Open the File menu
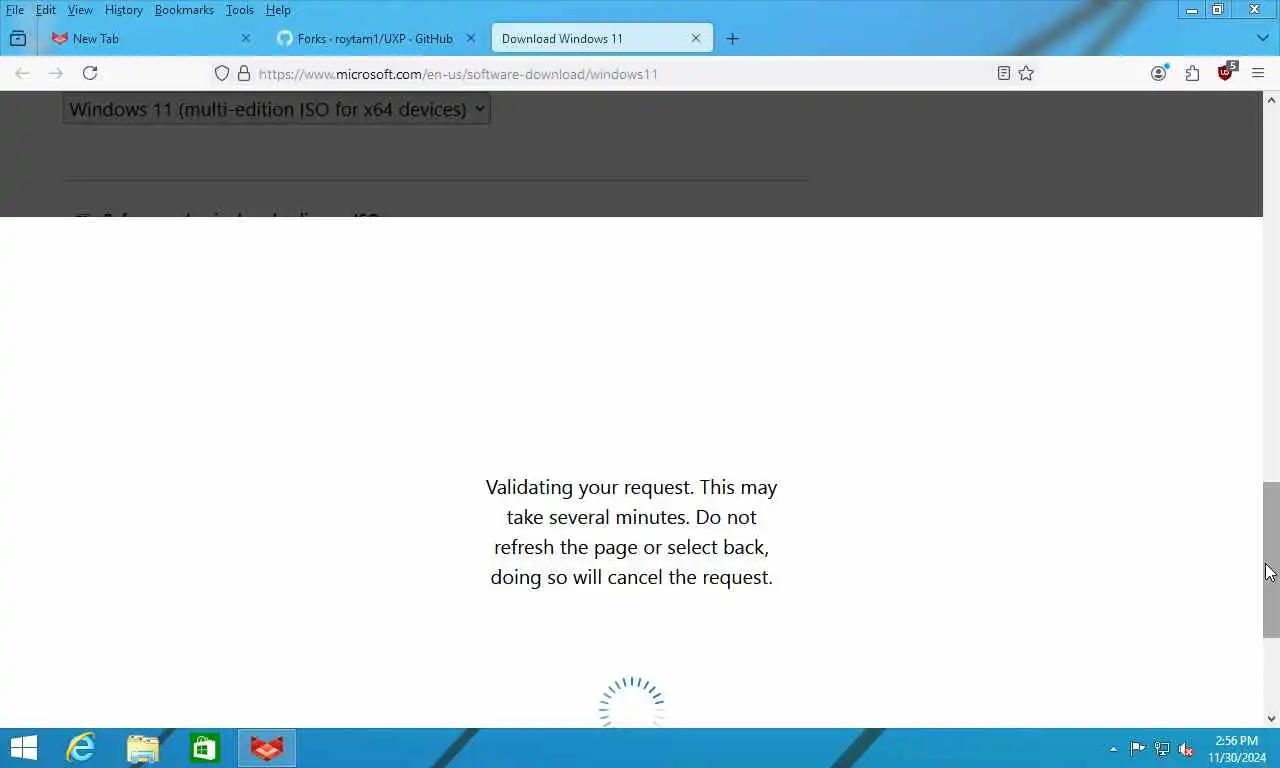This screenshot has width=1280, height=768. 15,10
